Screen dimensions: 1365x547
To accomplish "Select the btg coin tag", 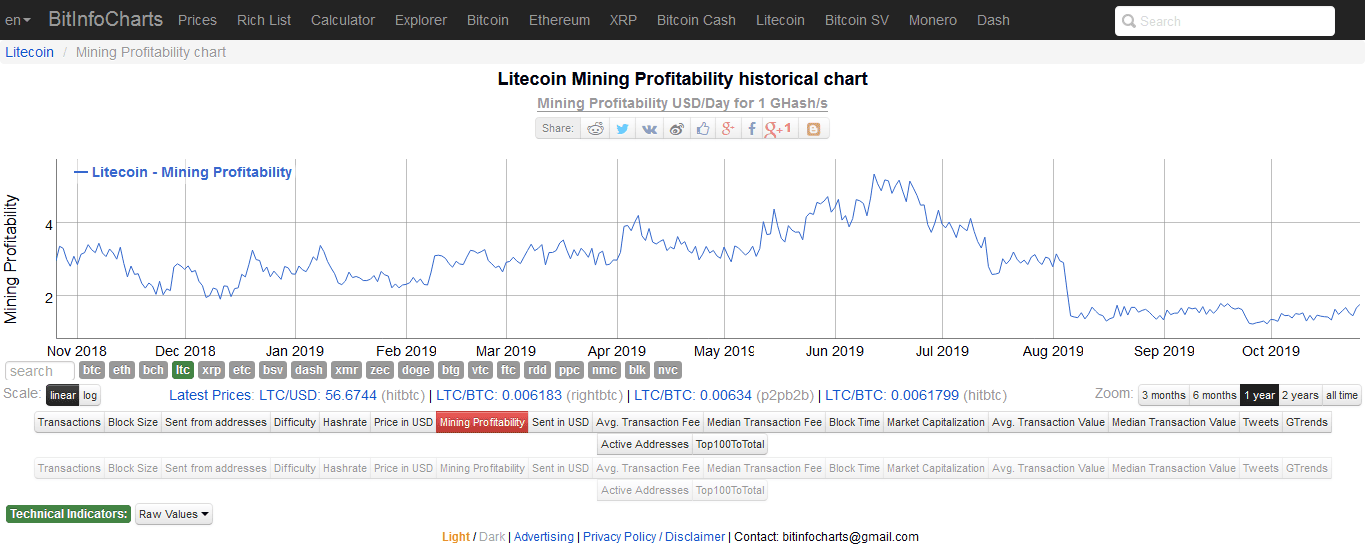I will pos(451,370).
